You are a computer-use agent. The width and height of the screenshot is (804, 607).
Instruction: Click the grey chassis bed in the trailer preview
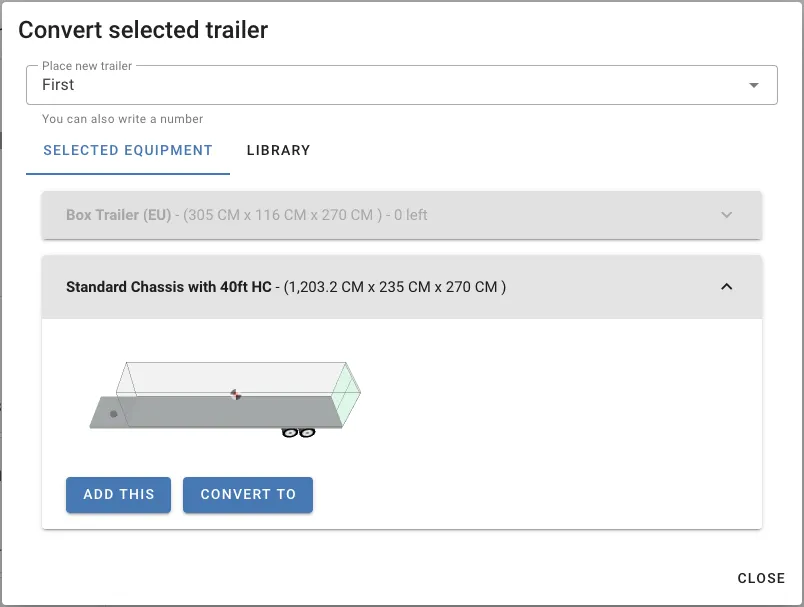[215, 412]
